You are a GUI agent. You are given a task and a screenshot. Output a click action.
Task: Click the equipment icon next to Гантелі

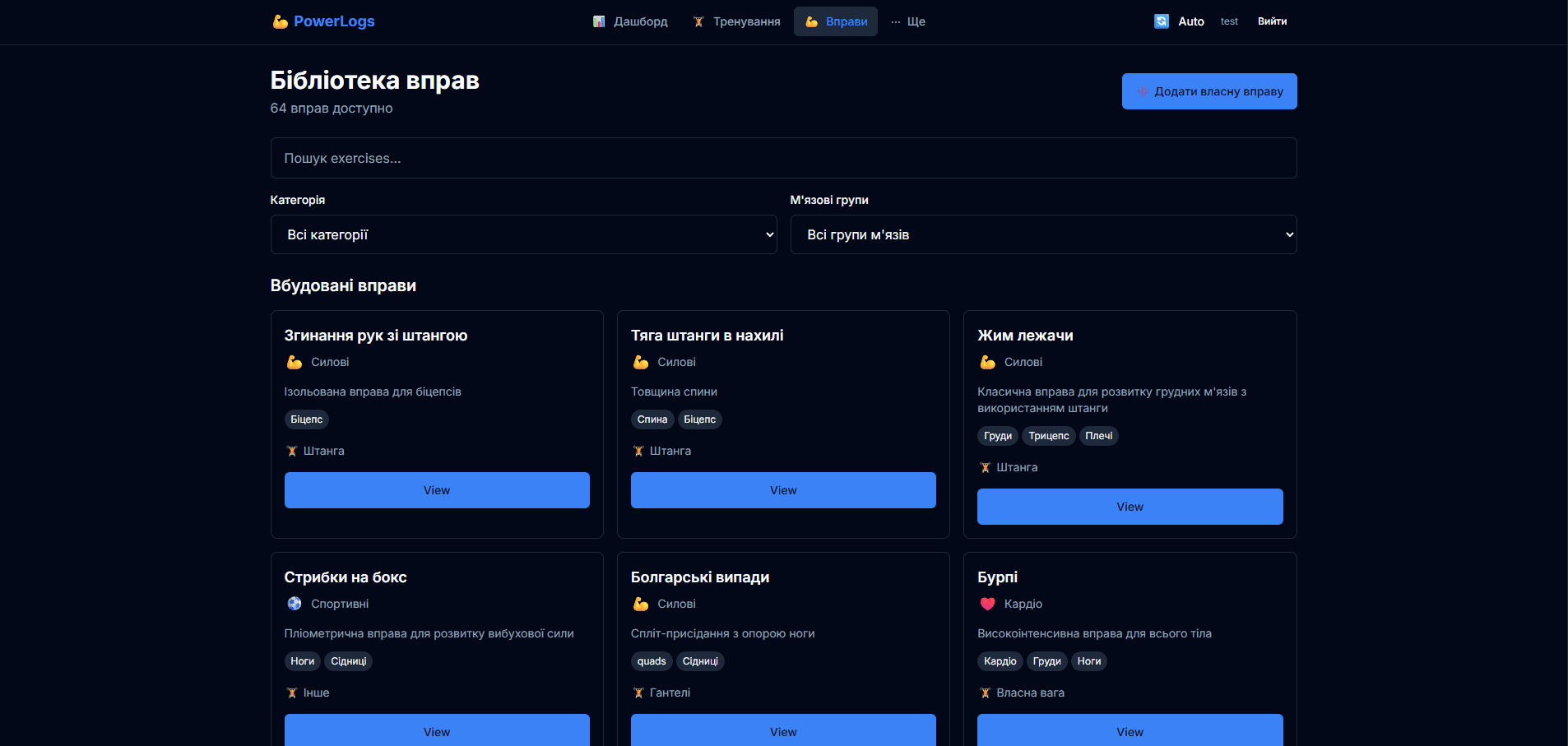[x=638, y=693]
